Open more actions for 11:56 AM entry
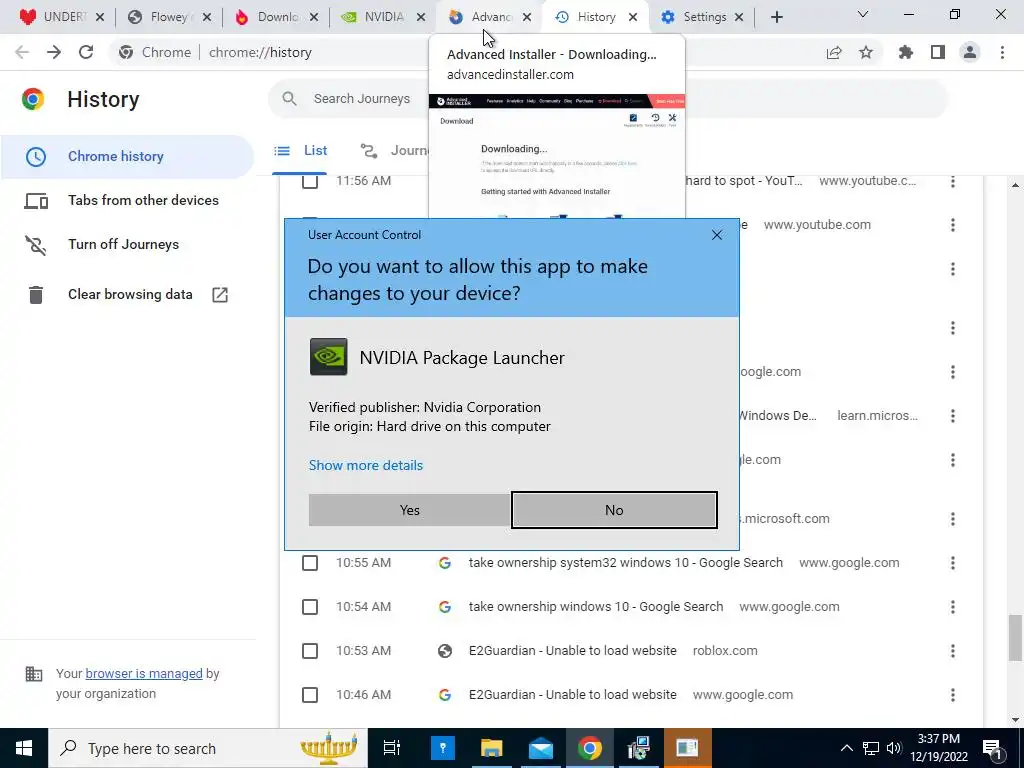 point(953,182)
